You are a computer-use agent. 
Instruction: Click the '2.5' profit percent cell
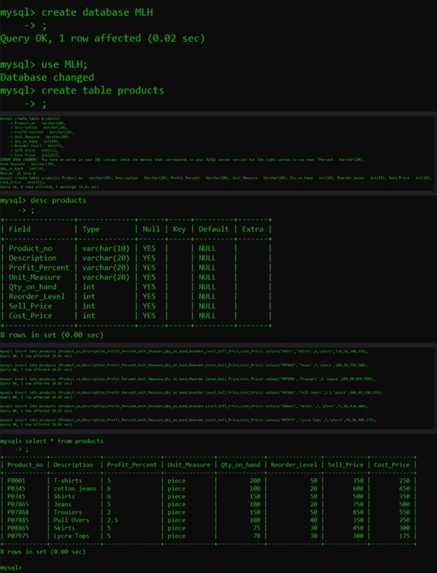coord(113,520)
